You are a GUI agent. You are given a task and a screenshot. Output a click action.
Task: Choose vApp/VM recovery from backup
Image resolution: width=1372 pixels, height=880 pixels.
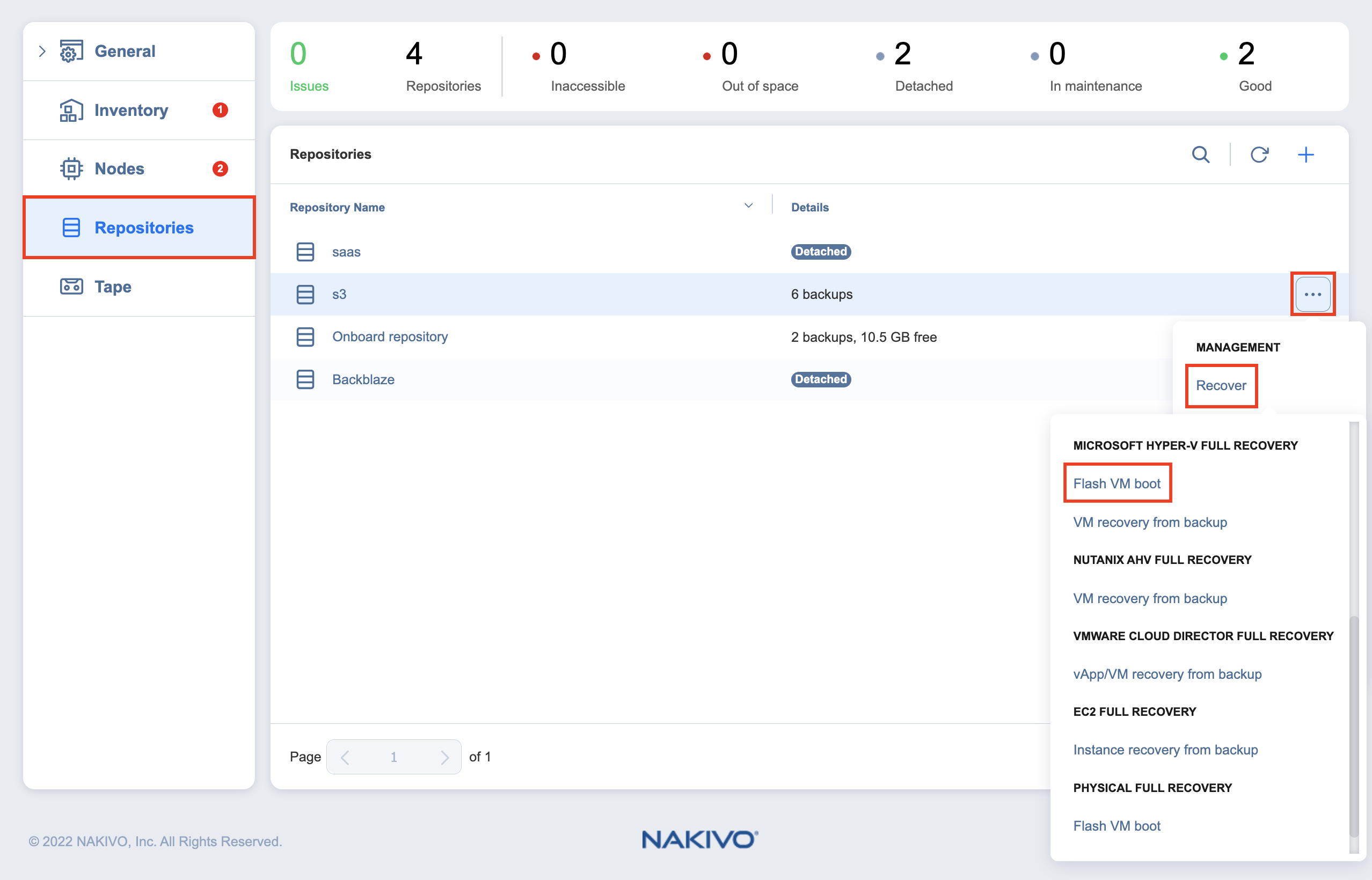1167,674
